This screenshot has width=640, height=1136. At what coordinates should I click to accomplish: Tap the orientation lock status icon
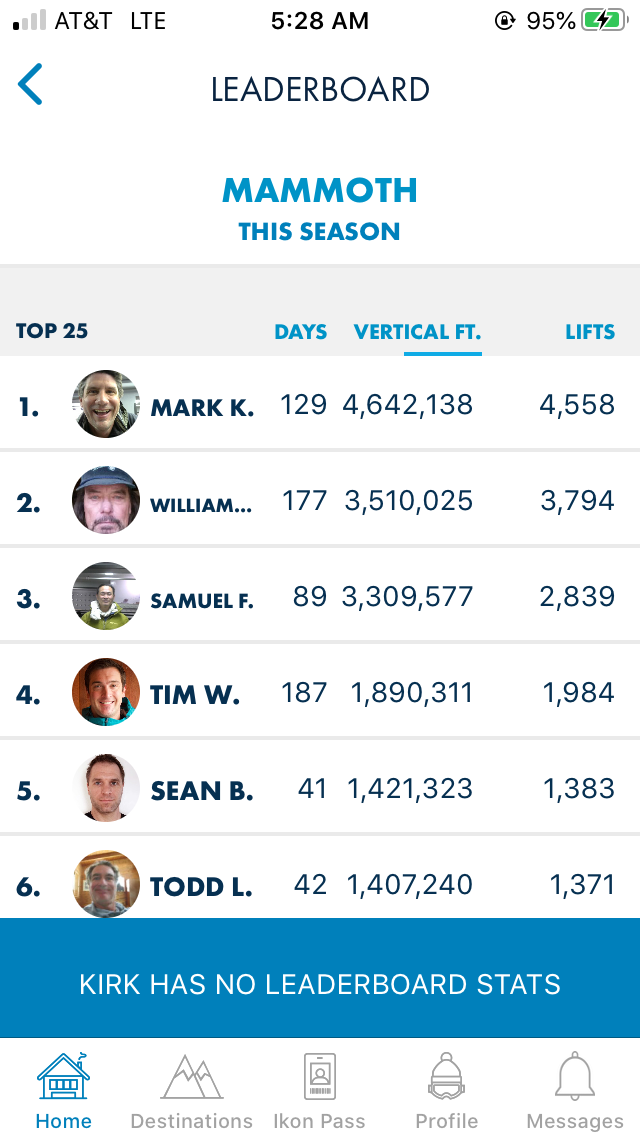pyautogui.click(x=505, y=21)
